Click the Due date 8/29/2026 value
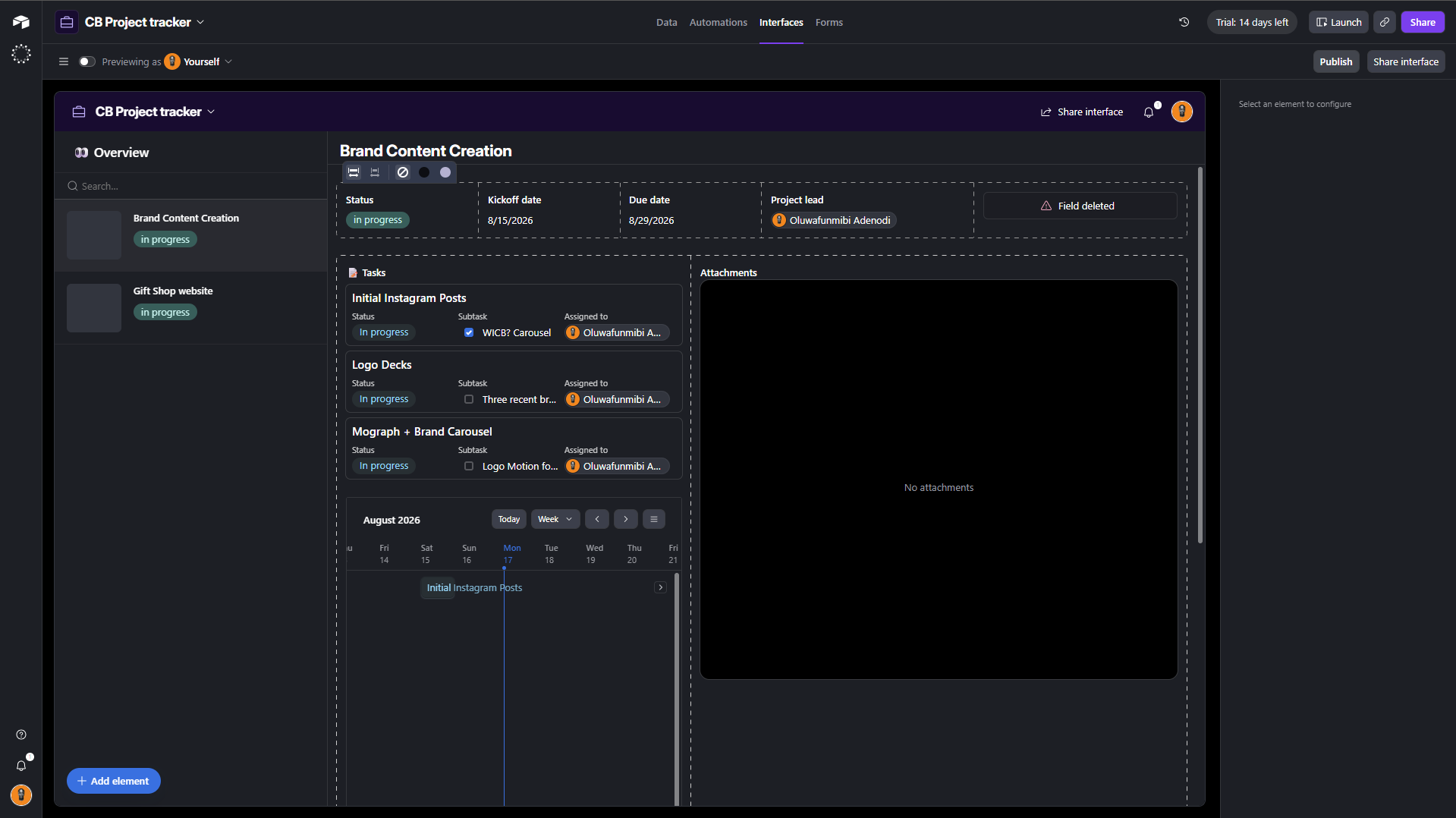 point(651,220)
